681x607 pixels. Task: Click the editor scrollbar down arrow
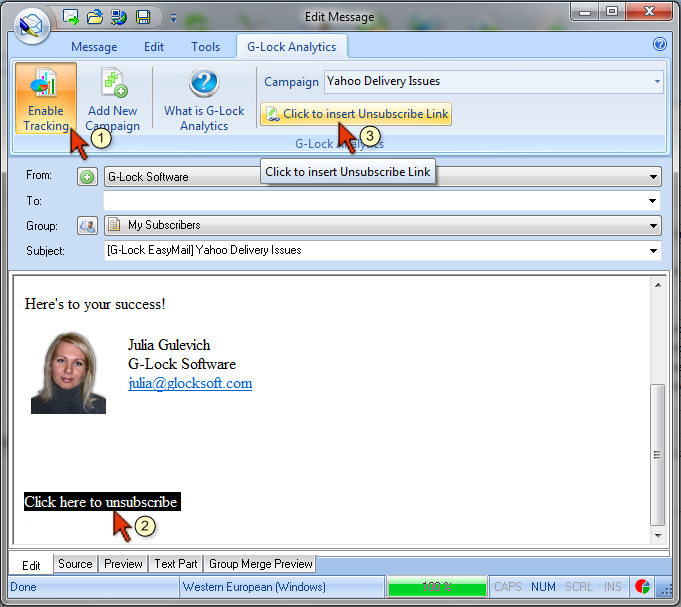[x=658, y=536]
